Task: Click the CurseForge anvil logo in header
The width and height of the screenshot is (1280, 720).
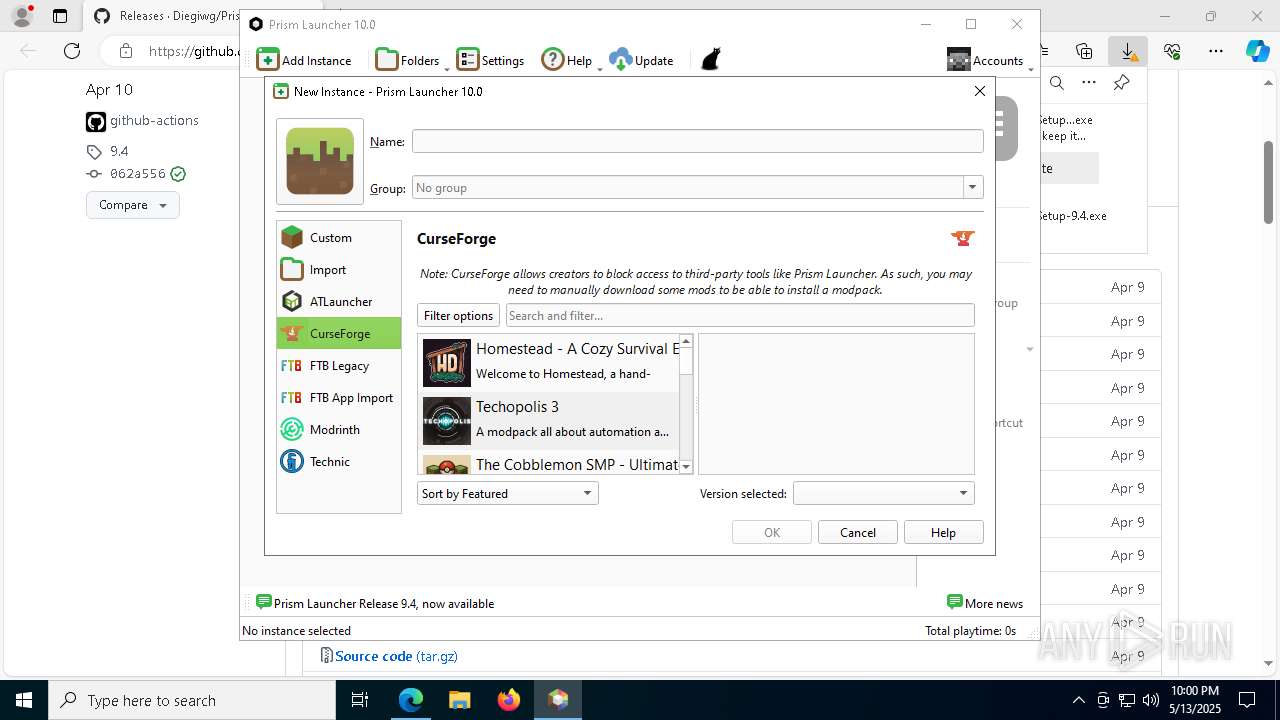Action: [x=962, y=238]
